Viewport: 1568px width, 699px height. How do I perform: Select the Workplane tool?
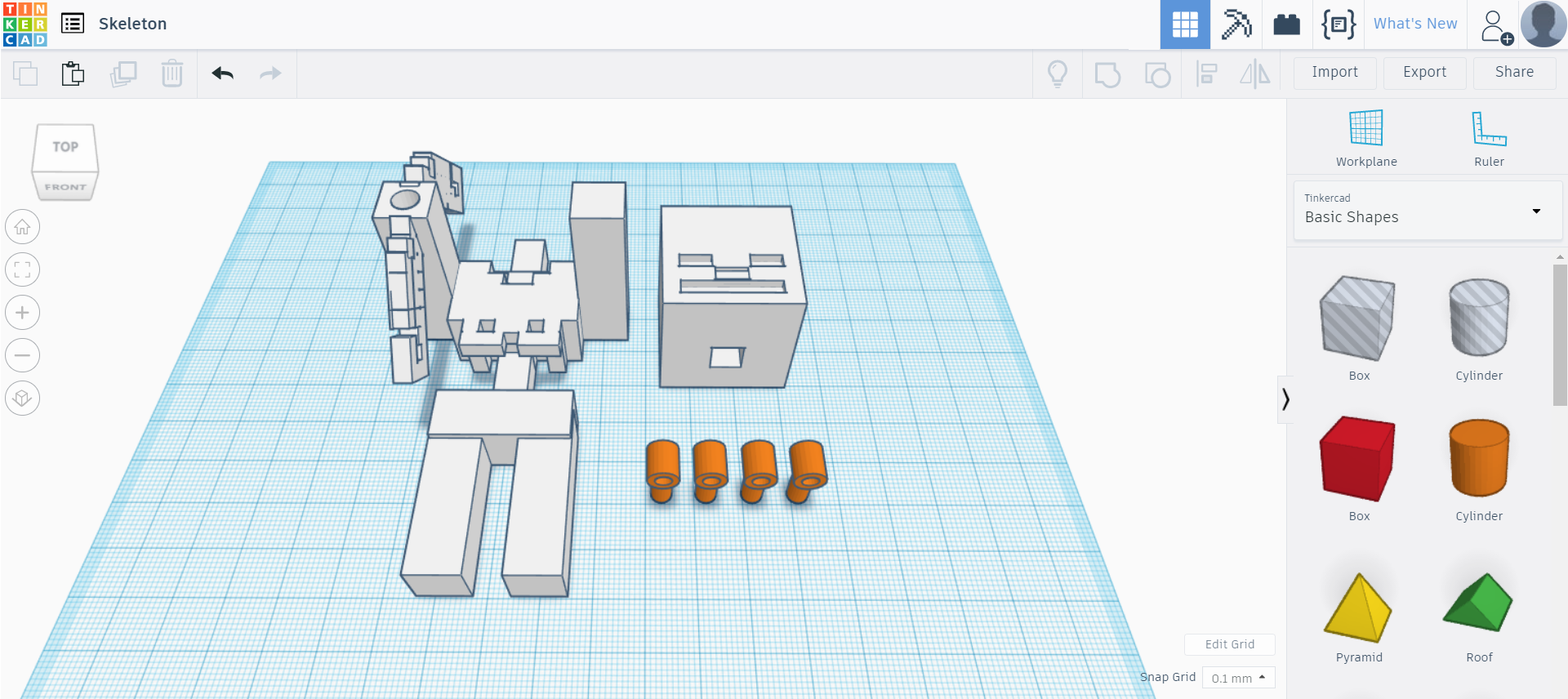[1366, 138]
